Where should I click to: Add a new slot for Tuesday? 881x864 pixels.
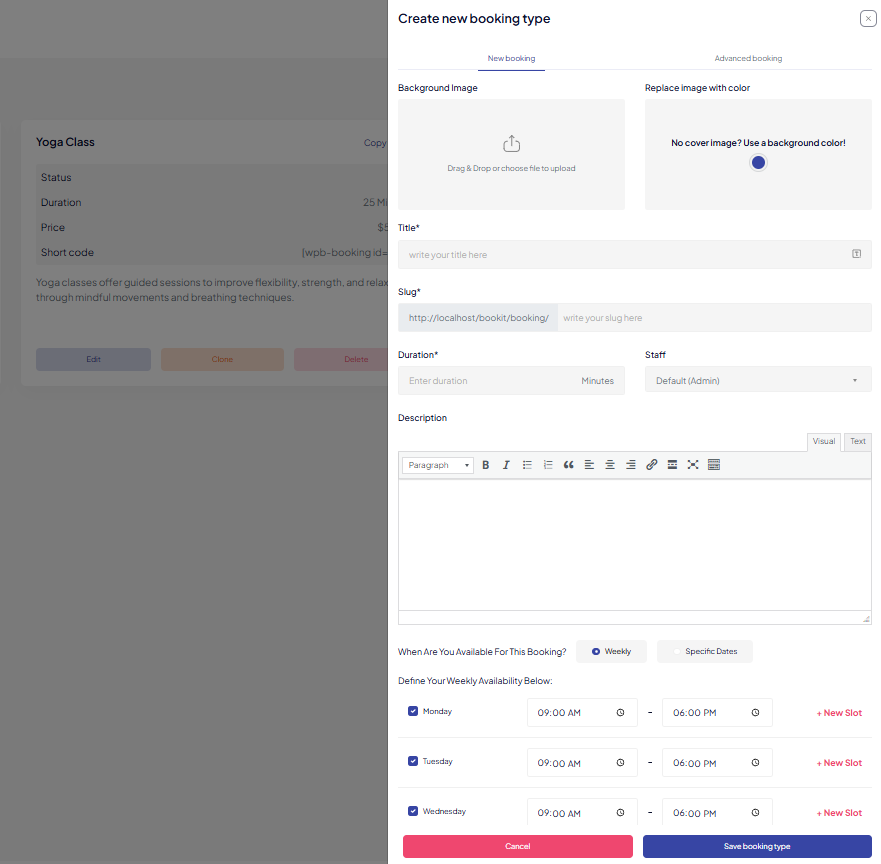click(x=839, y=763)
